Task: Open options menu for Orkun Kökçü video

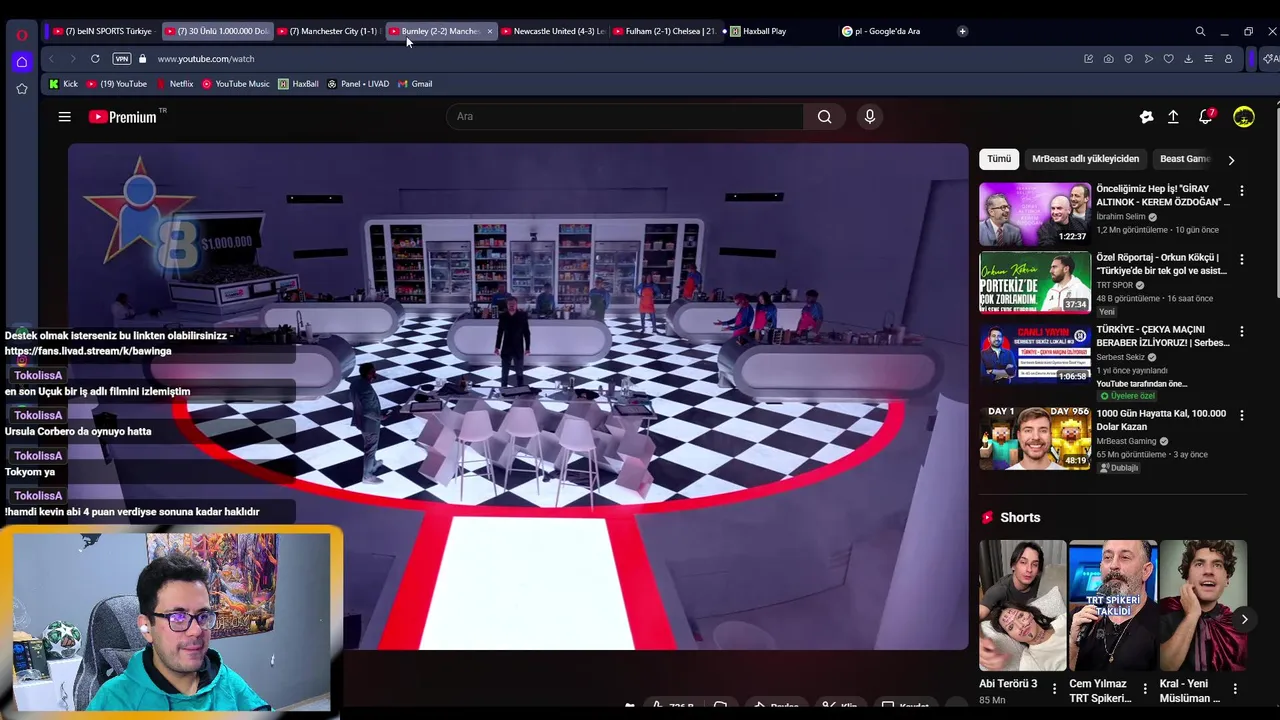Action: click(1242, 259)
